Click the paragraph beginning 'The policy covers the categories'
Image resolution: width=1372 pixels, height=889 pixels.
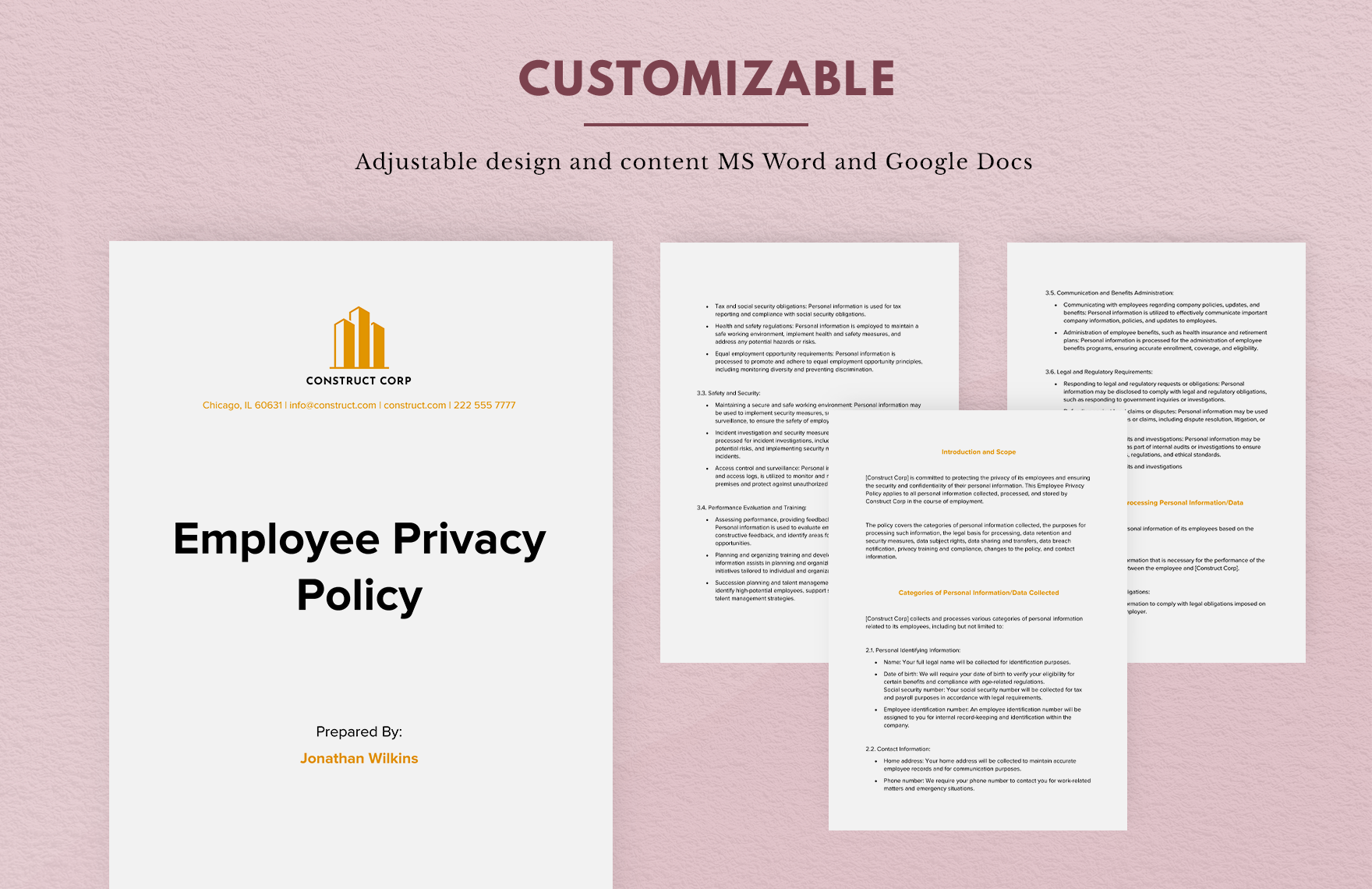[975, 541]
